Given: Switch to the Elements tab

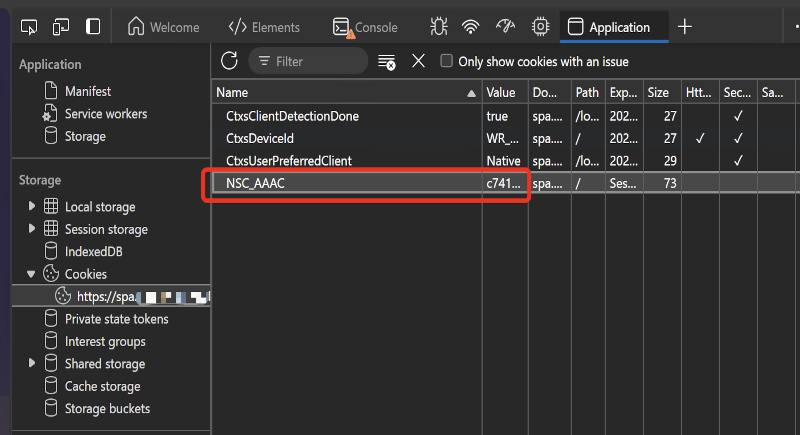Looking at the screenshot, I should point(265,27).
